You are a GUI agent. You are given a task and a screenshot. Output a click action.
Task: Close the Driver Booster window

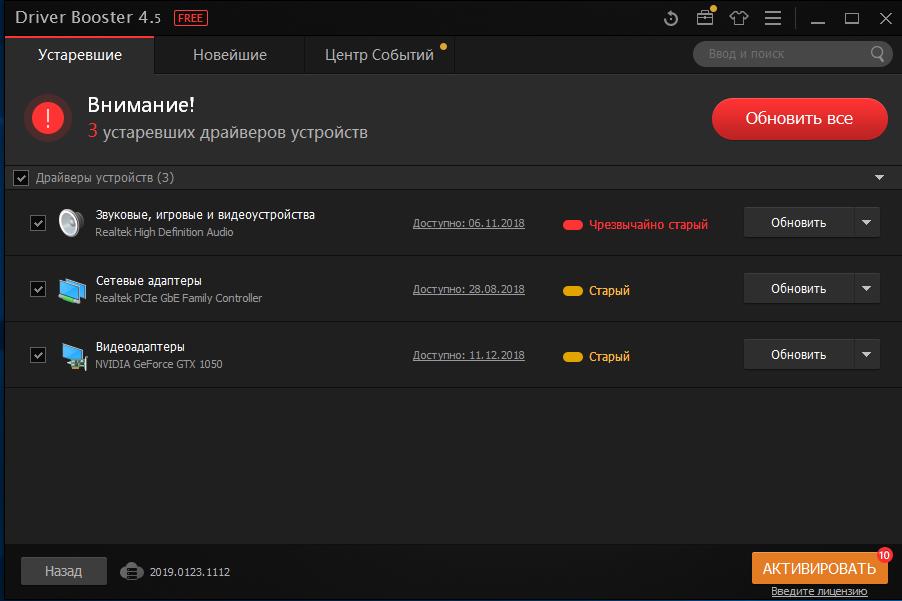coord(886,19)
